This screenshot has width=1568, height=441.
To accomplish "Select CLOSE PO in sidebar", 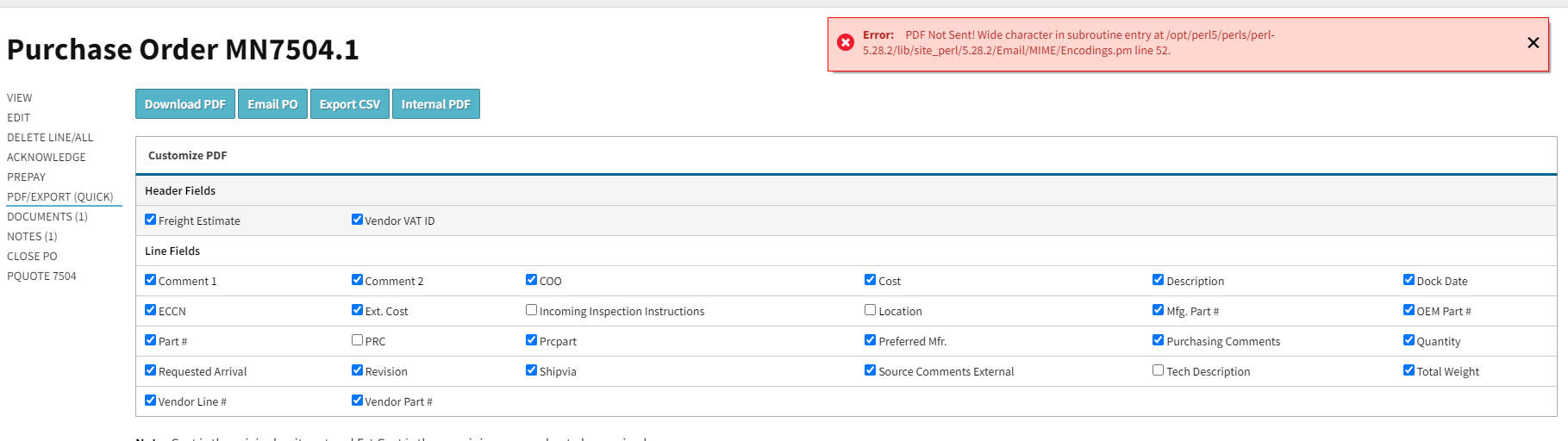I will pos(32,257).
